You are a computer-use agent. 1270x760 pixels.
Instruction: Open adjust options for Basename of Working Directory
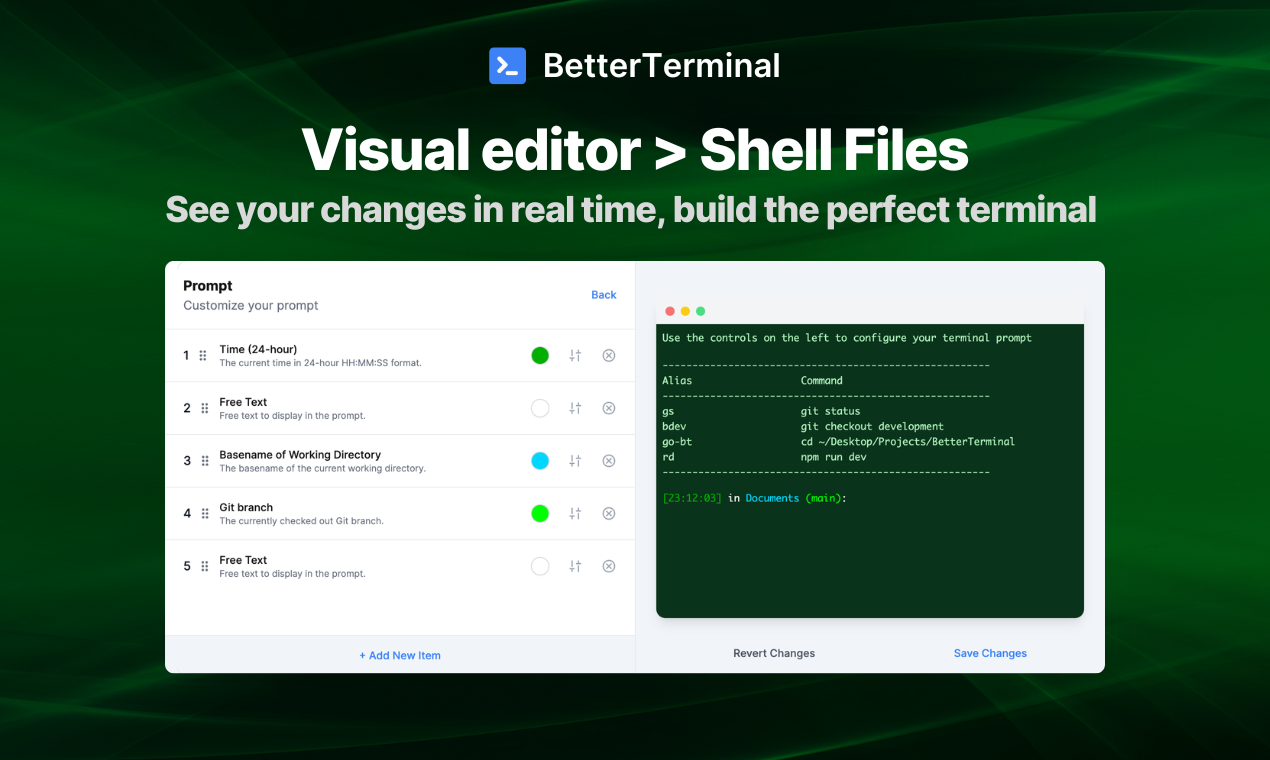pyautogui.click(x=575, y=461)
